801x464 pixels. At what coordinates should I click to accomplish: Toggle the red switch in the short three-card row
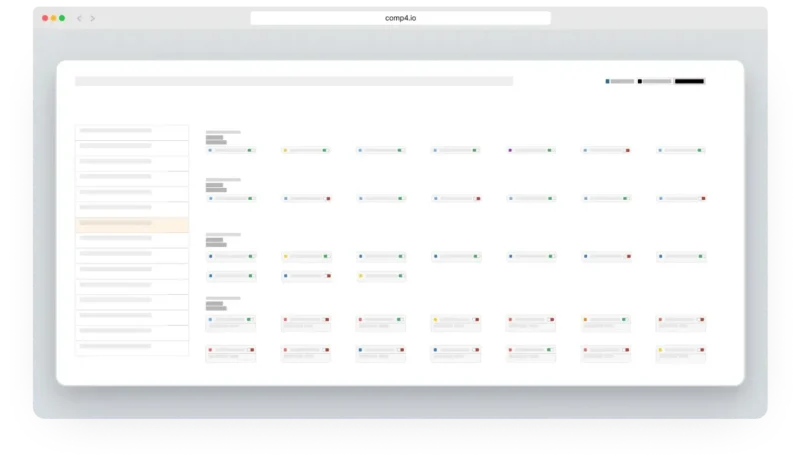(328, 276)
